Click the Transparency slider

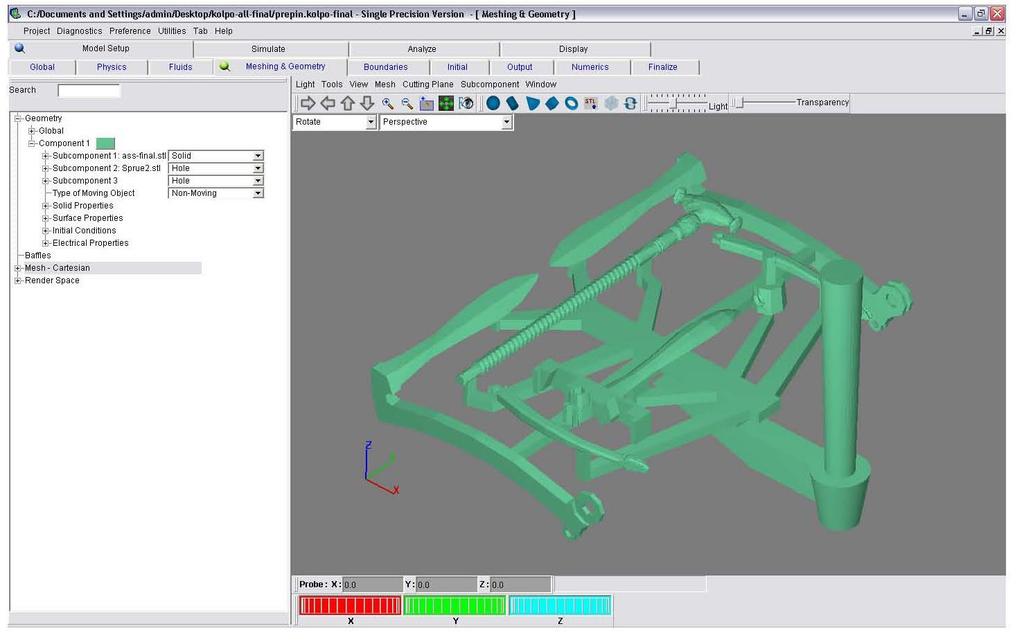coord(763,103)
